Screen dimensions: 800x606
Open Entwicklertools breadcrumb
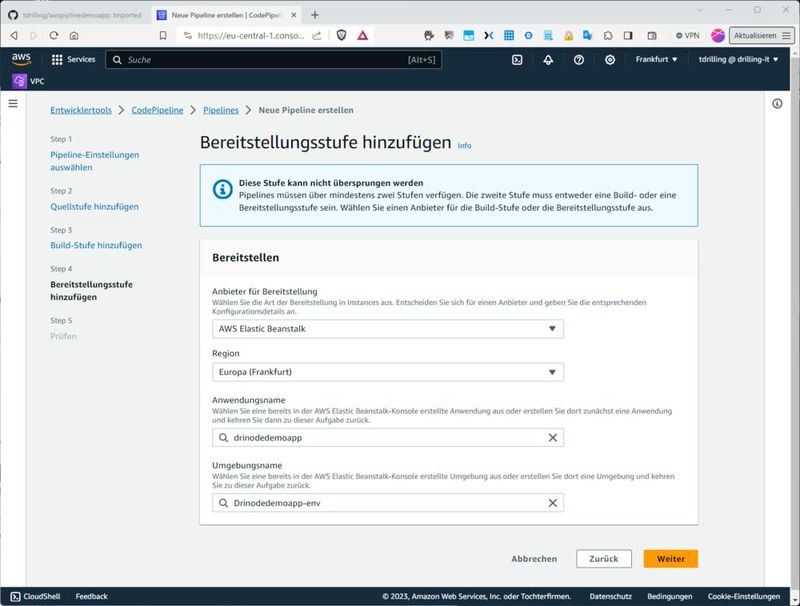tap(81, 110)
